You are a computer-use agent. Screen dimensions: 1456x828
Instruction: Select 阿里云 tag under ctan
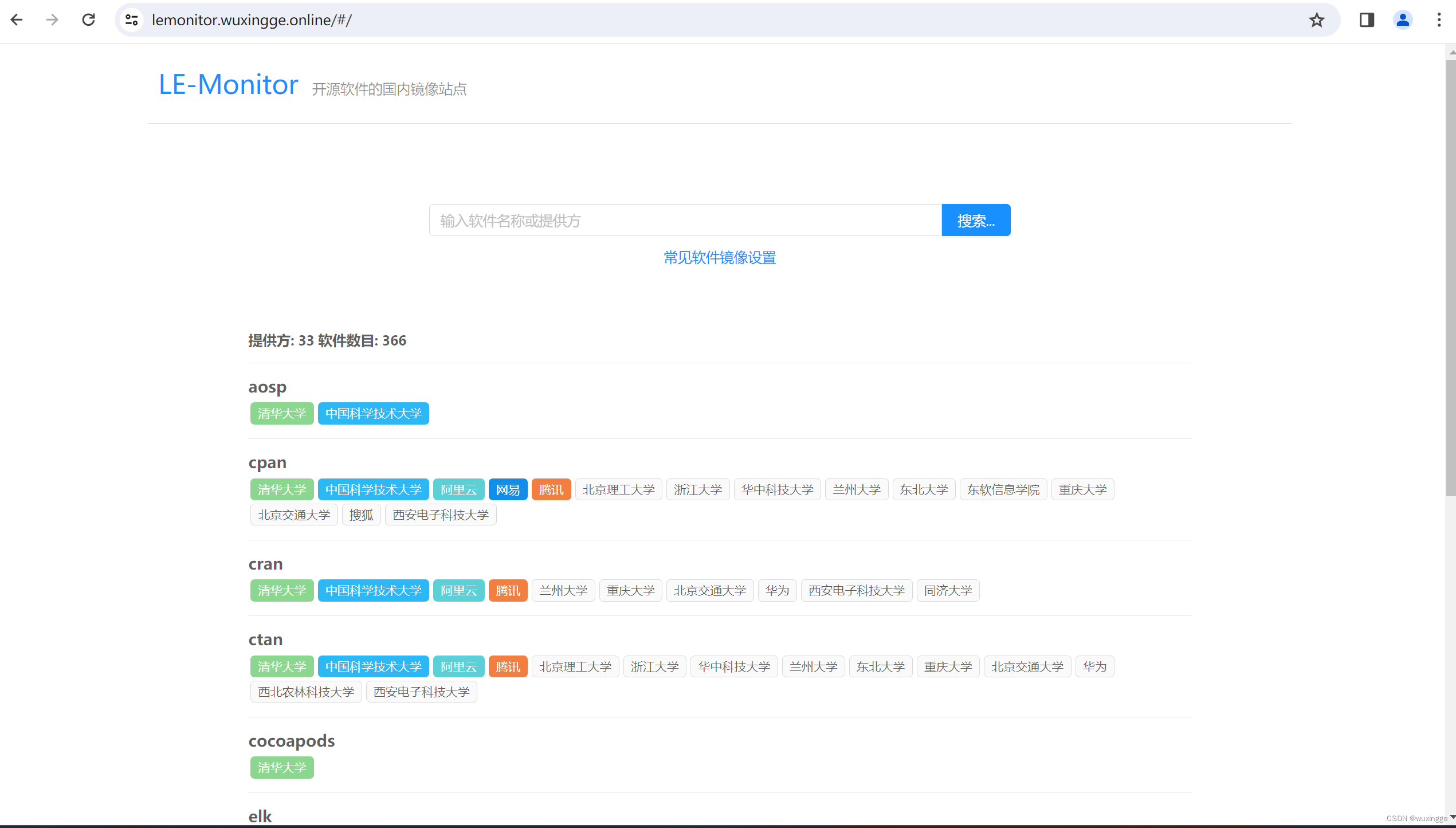(x=459, y=667)
